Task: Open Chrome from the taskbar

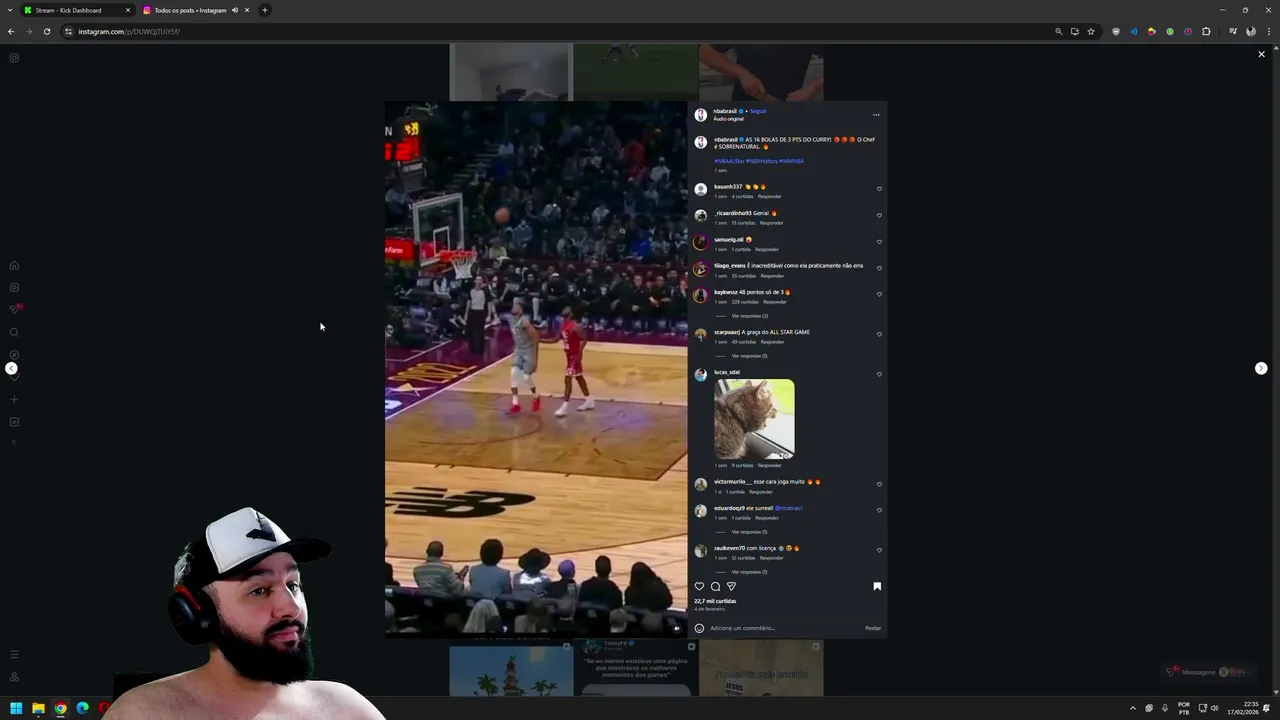Action: [x=60, y=708]
